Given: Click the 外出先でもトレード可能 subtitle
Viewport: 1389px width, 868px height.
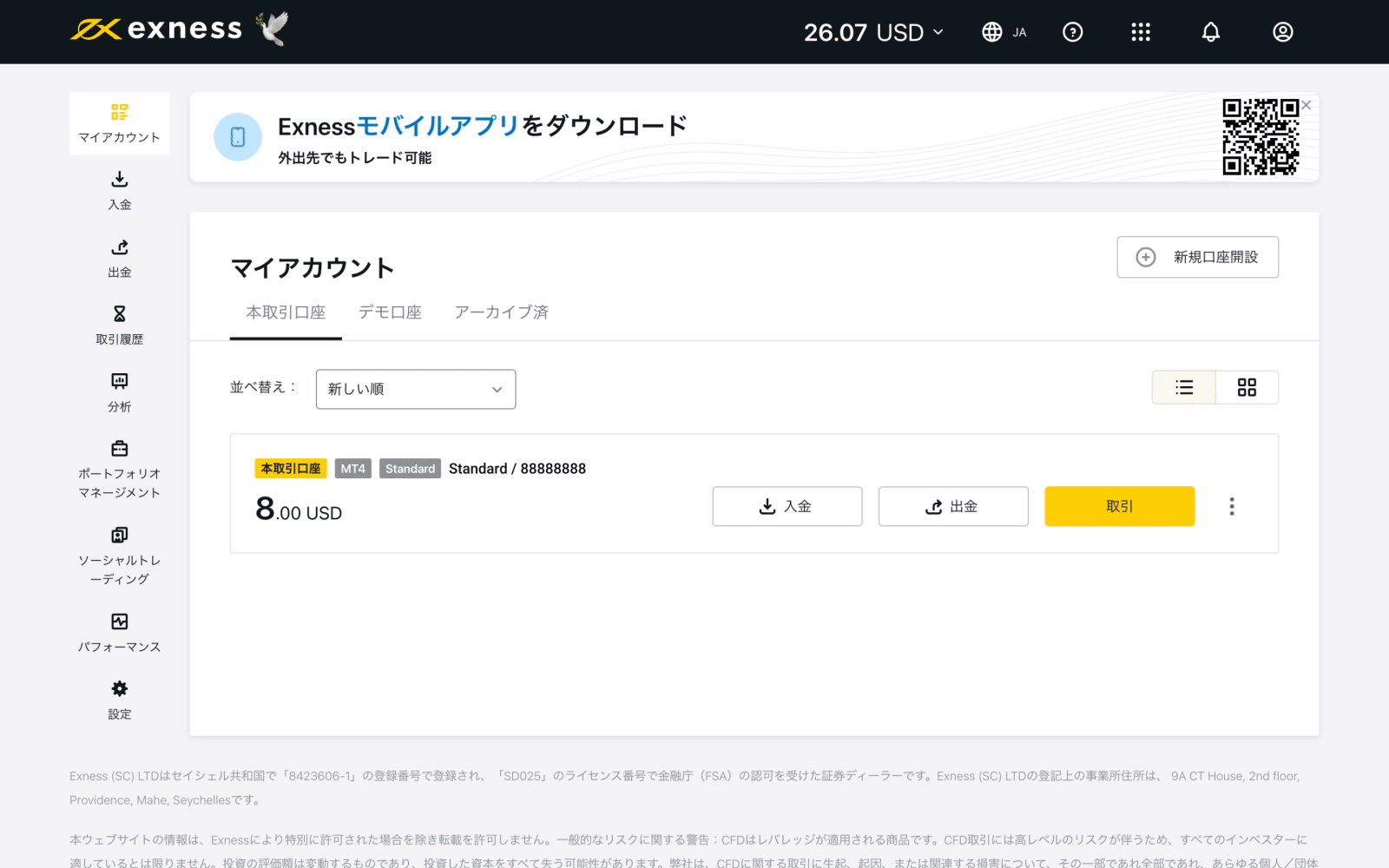Looking at the screenshot, I should pyautogui.click(x=355, y=158).
